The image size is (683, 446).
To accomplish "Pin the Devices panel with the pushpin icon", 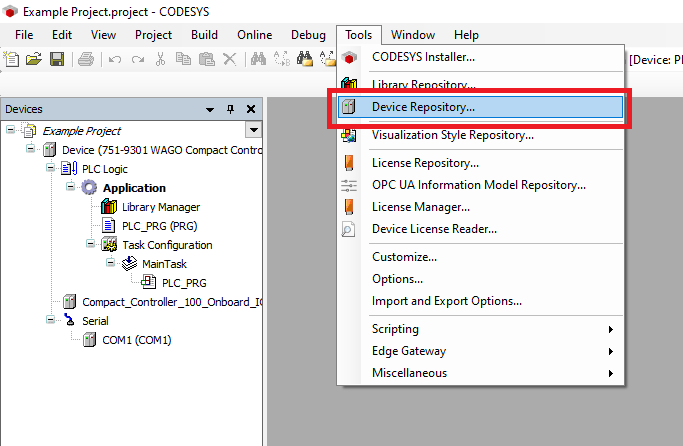I will [x=230, y=109].
